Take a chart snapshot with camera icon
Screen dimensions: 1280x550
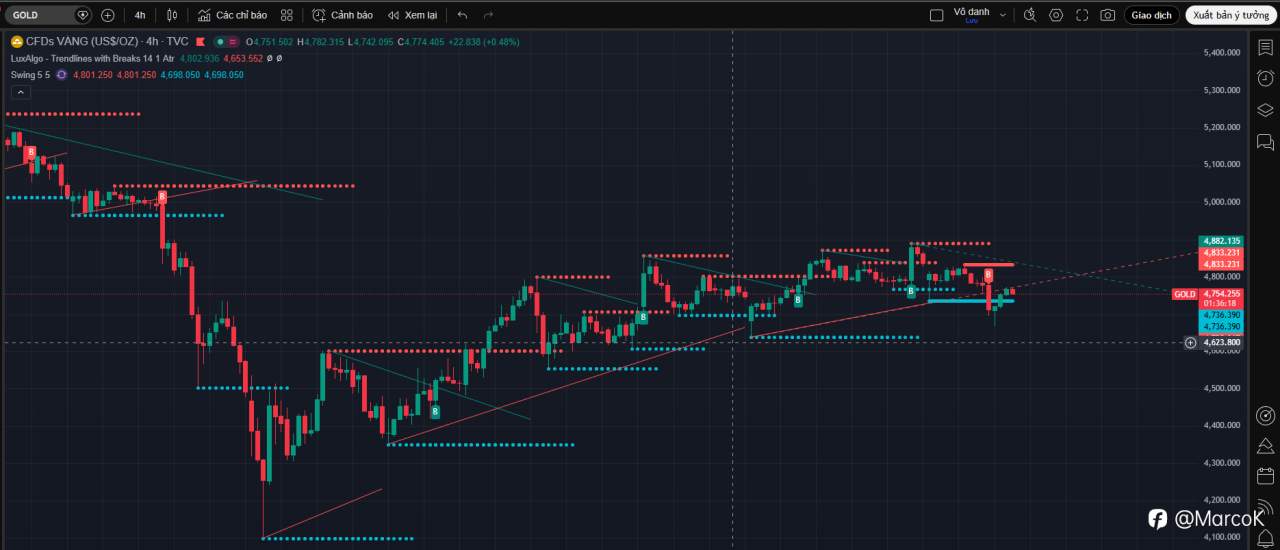point(1107,15)
